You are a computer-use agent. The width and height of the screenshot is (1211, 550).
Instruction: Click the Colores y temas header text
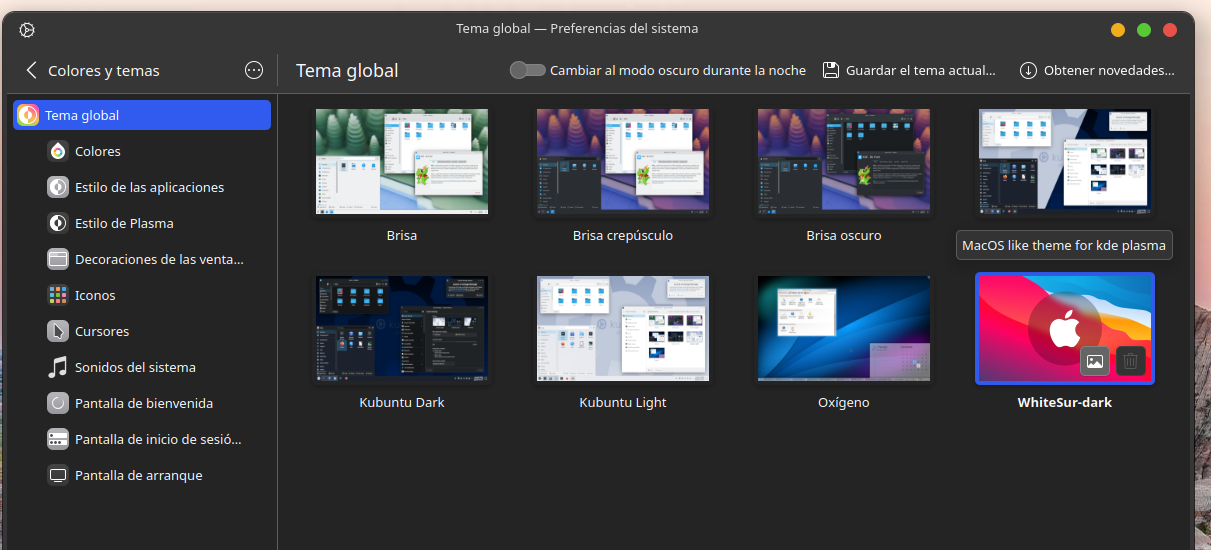(x=104, y=70)
